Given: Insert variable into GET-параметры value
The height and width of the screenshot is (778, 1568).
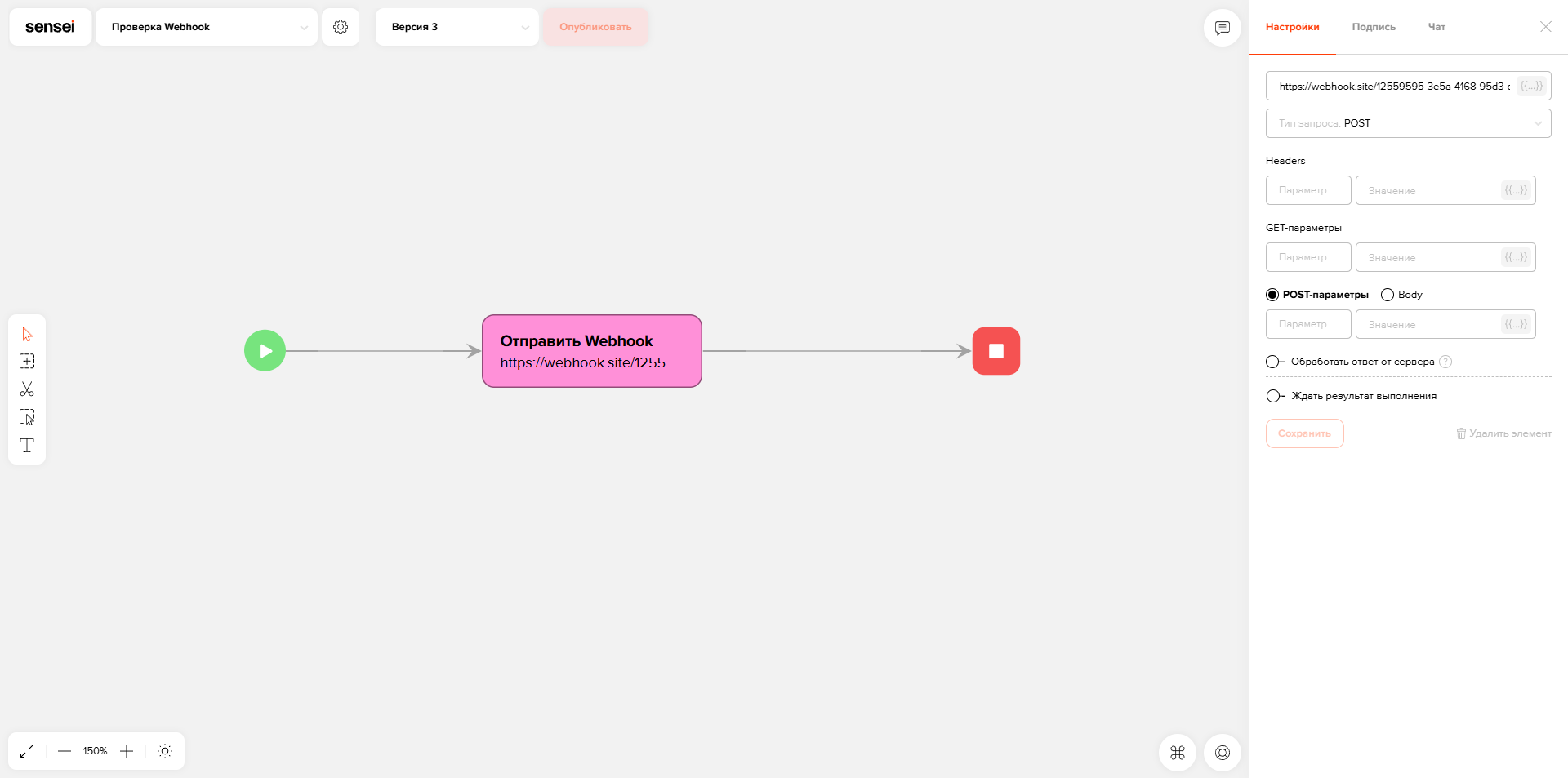Looking at the screenshot, I should (1517, 257).
